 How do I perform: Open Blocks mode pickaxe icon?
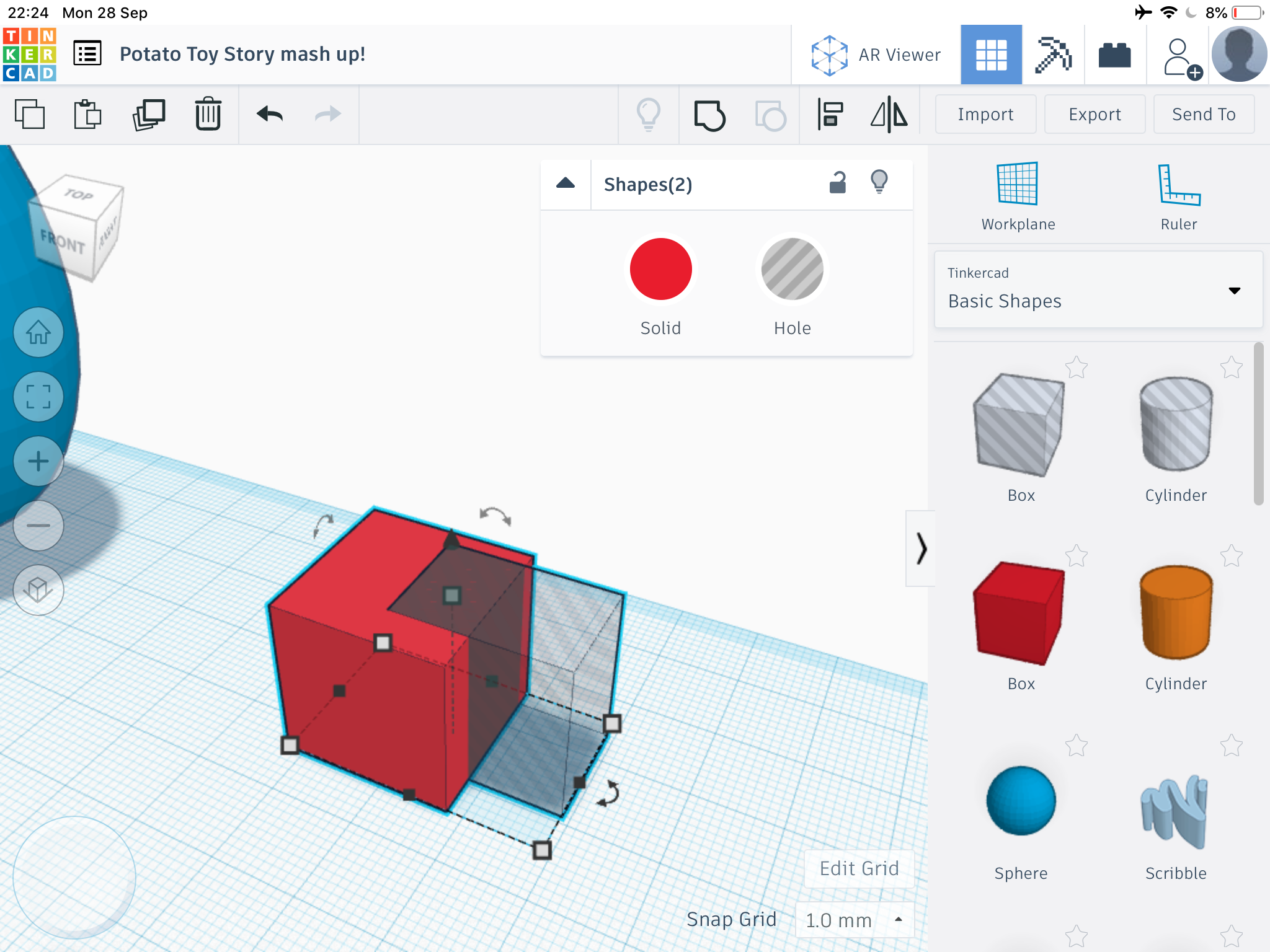click(x=1053, y=55)
